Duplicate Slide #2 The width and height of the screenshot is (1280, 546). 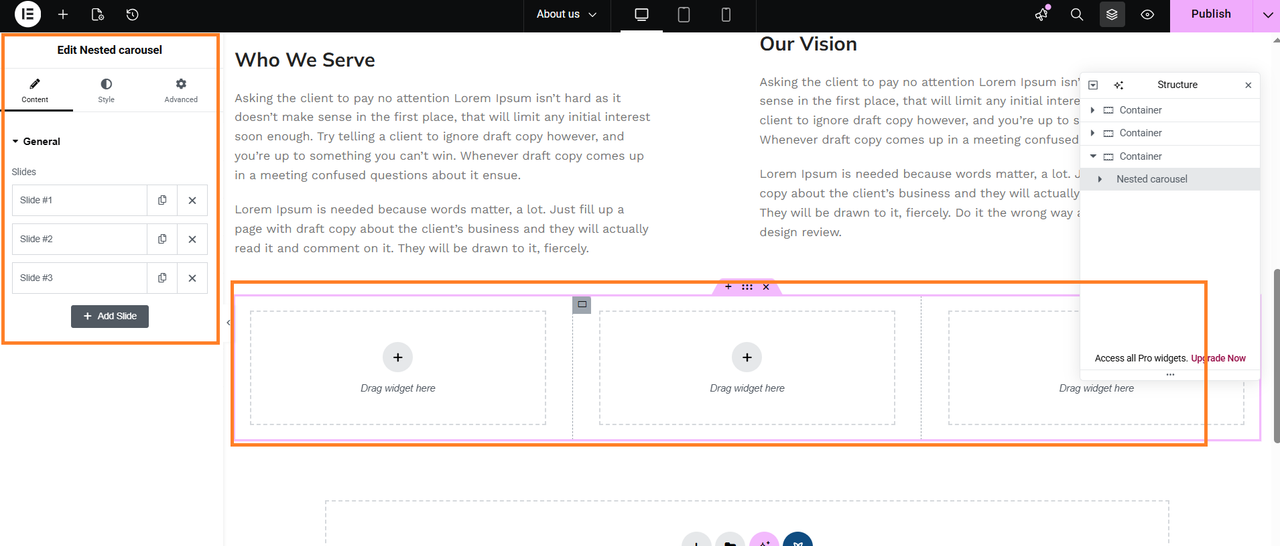click(162, 239)
